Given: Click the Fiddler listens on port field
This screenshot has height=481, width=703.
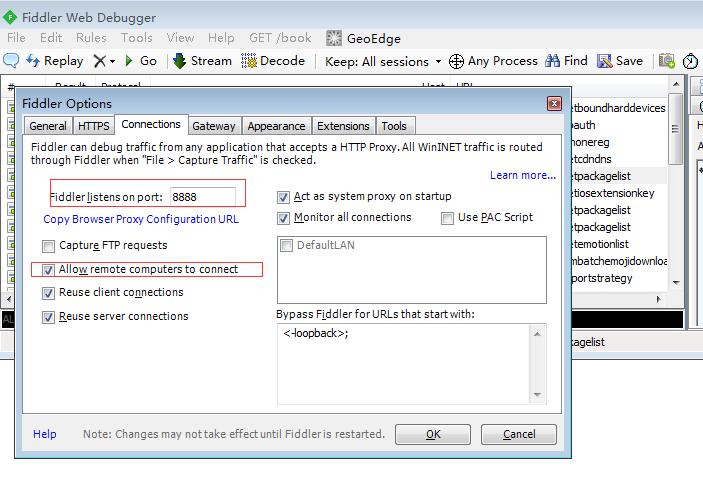Looking at the screenshot, I should (x=203, y=197).
